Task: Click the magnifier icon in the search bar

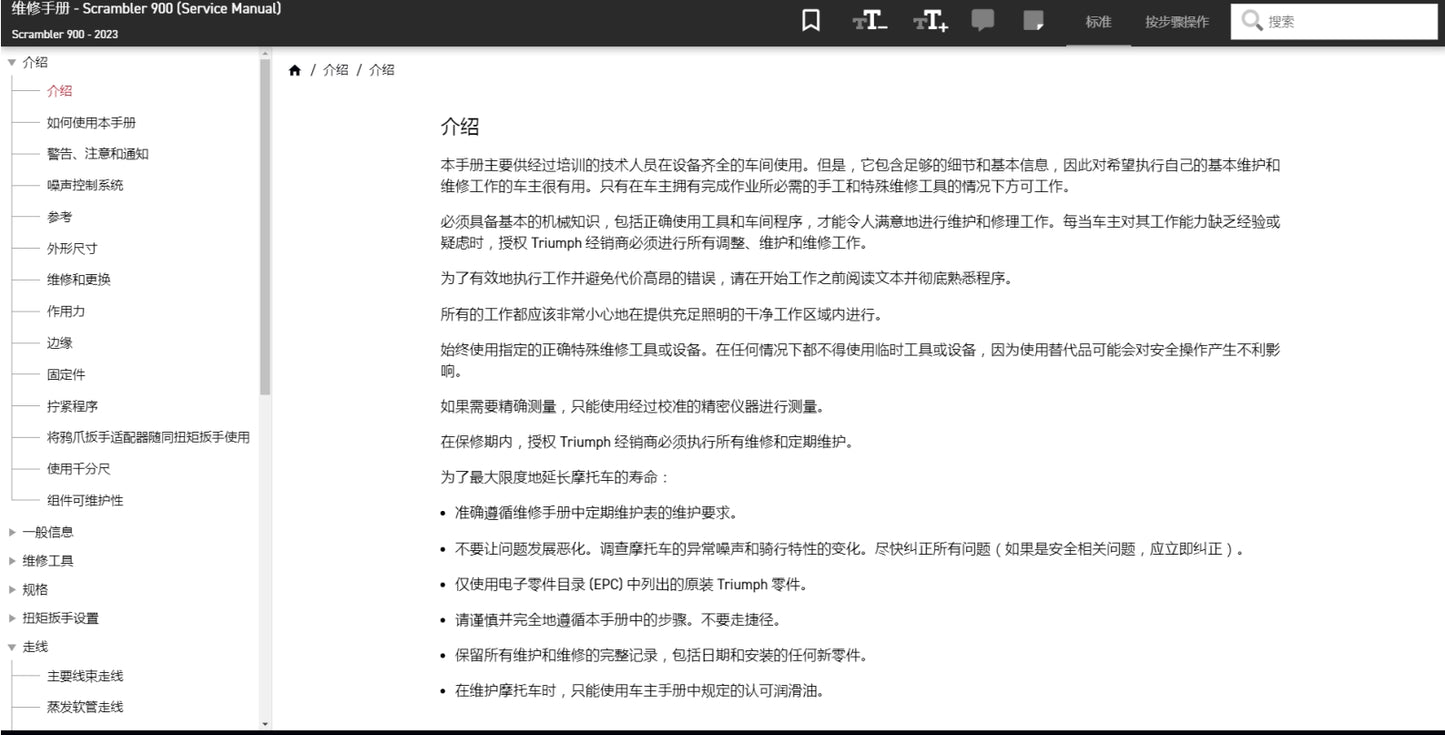Action: [1252, 19]
